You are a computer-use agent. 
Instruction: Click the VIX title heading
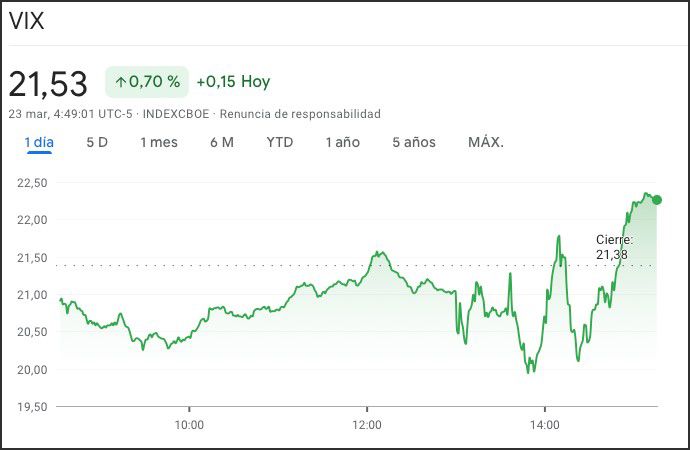click(x=27, y=23)
